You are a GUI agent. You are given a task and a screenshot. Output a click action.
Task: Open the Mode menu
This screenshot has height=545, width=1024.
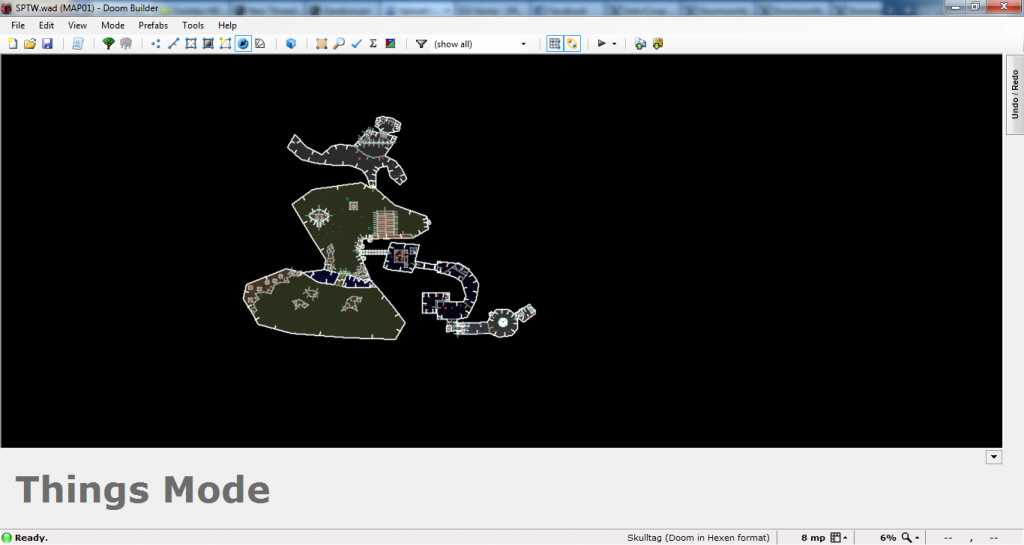[x=113, y=25]
